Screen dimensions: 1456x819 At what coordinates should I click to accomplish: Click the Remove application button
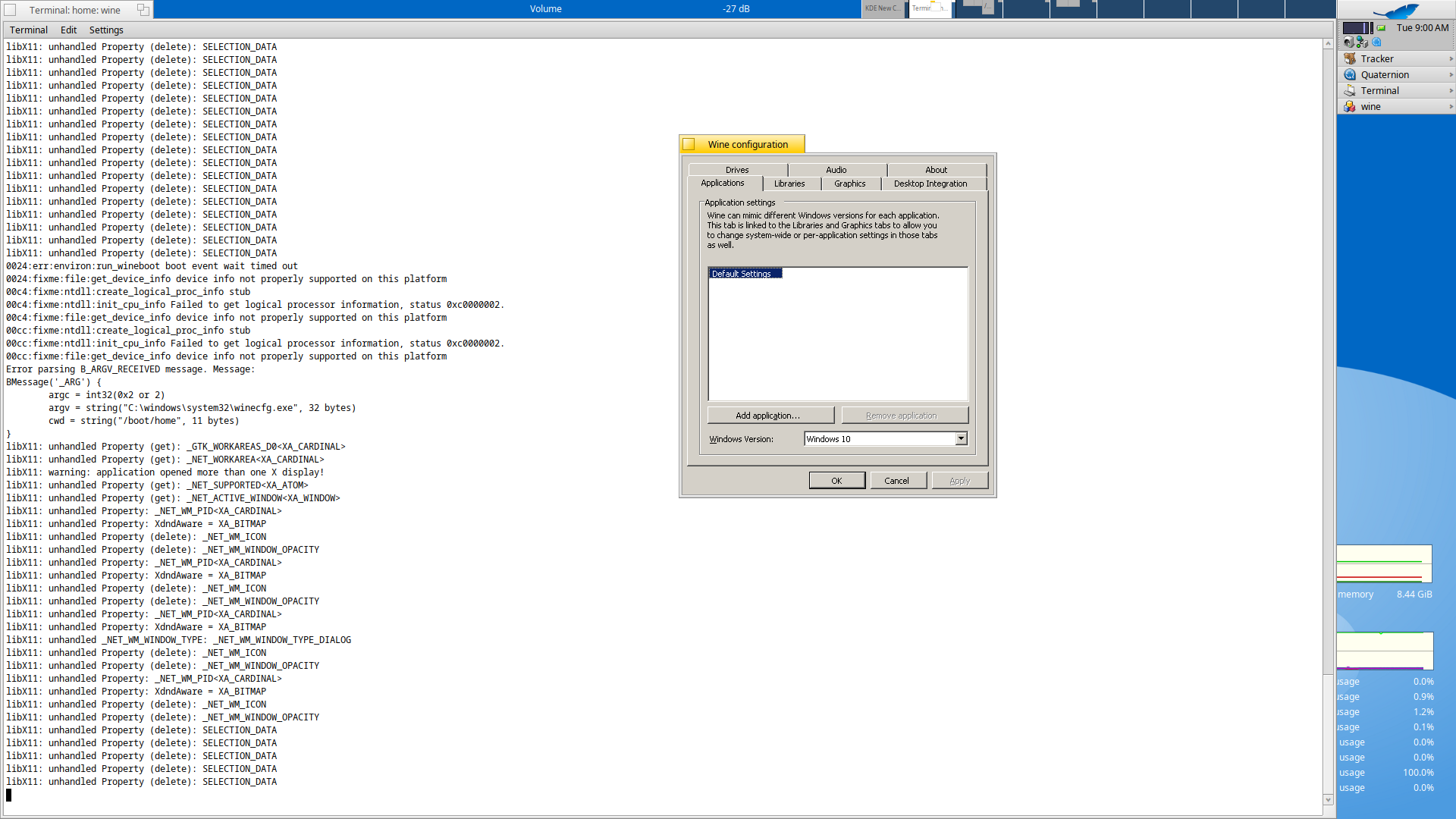tap(905, 416)
